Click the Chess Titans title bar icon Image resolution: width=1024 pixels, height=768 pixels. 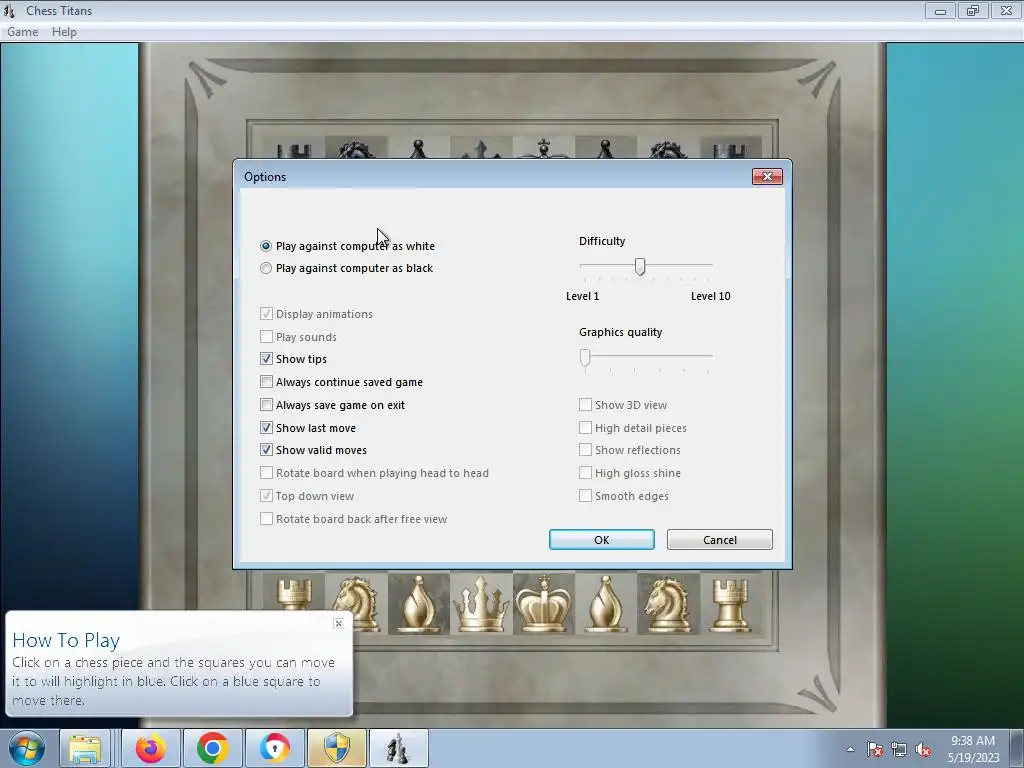pyautogui.click(x=9, y=10)
